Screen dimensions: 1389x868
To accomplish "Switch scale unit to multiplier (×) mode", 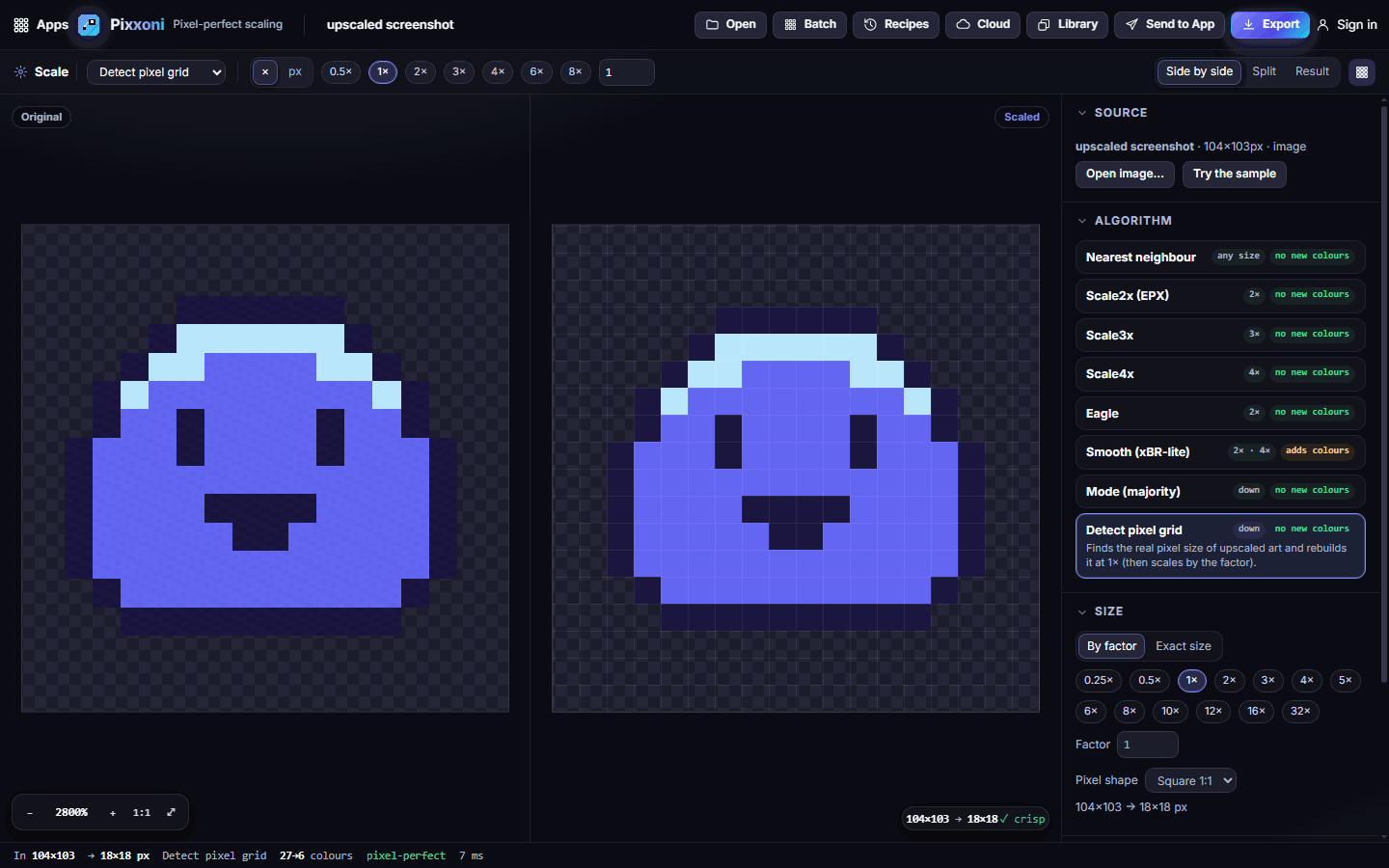I will (265, 72).
